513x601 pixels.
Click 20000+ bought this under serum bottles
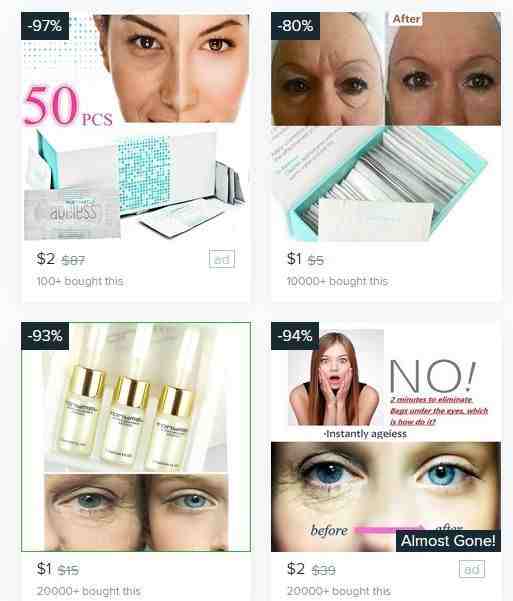(x=89, y=591)
